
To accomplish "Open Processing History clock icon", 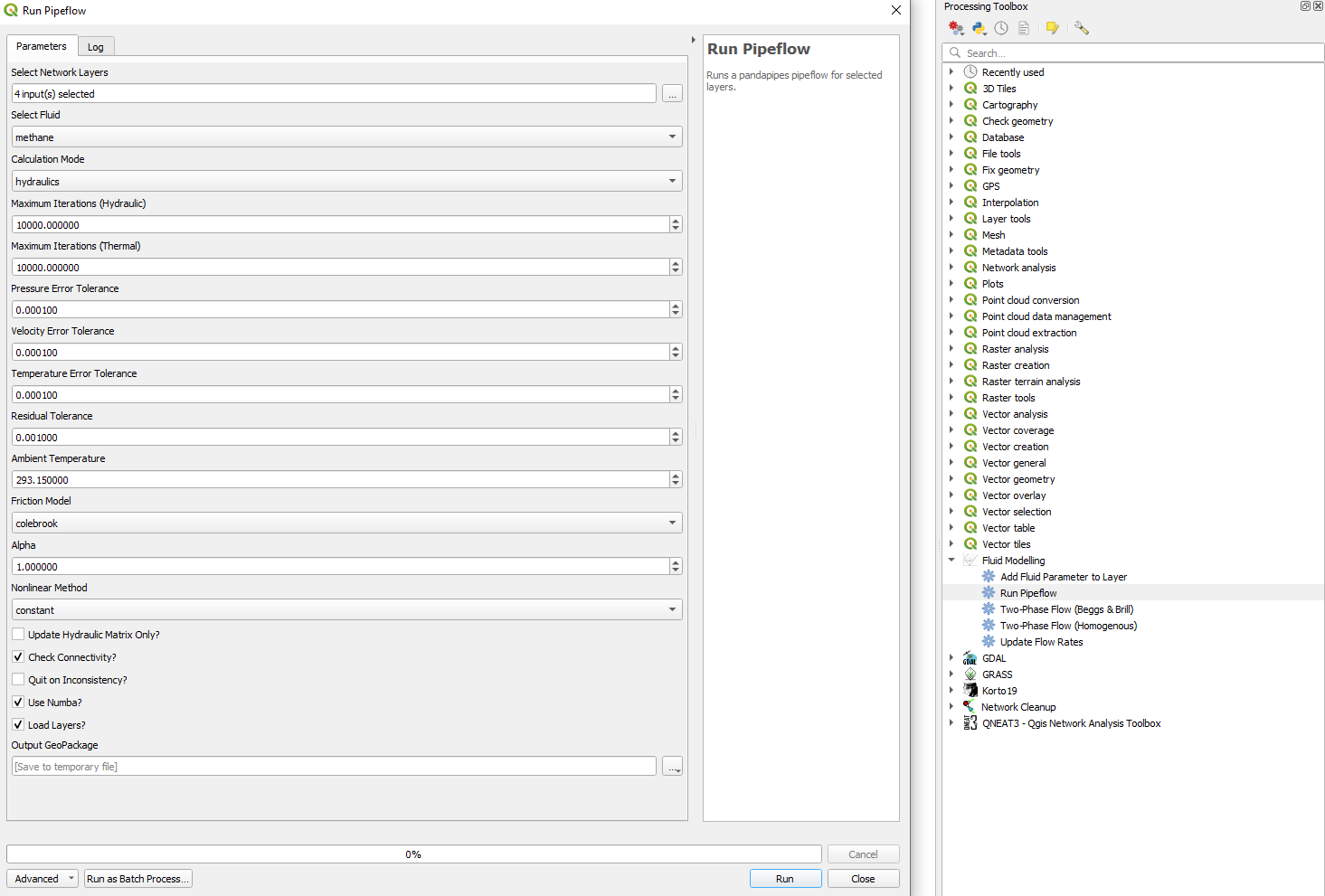I will coord(1001,28).
